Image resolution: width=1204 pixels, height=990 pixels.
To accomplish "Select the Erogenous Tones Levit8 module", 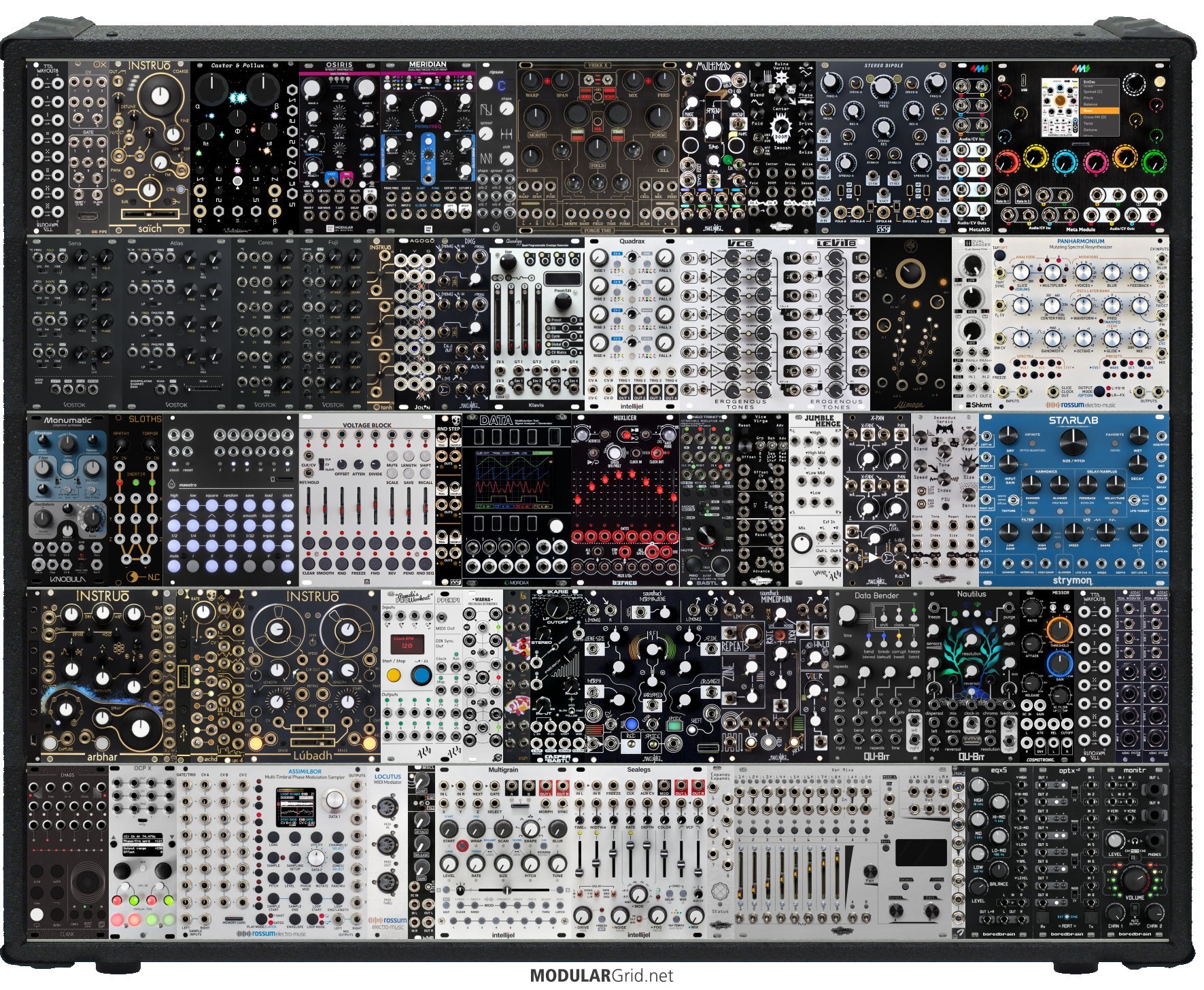I will [826, 324].
